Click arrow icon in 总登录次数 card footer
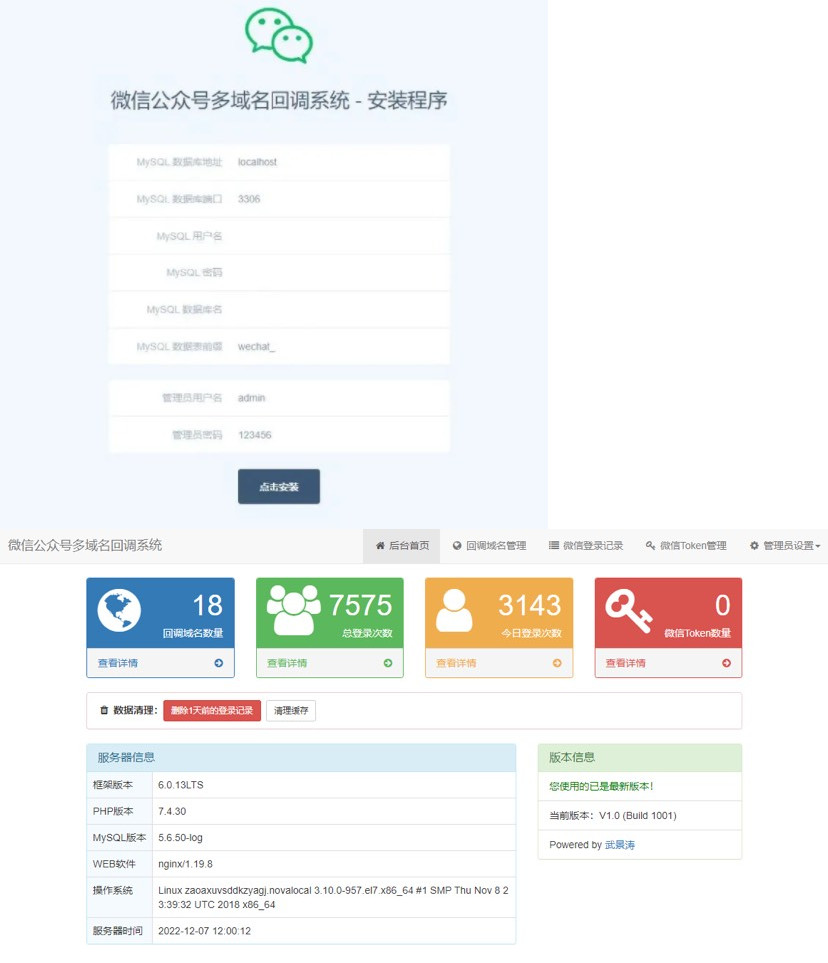 [388, 663]
